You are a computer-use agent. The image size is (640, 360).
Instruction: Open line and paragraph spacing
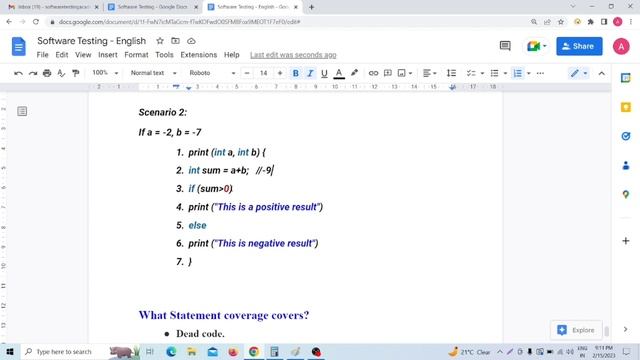click(451, 73)
